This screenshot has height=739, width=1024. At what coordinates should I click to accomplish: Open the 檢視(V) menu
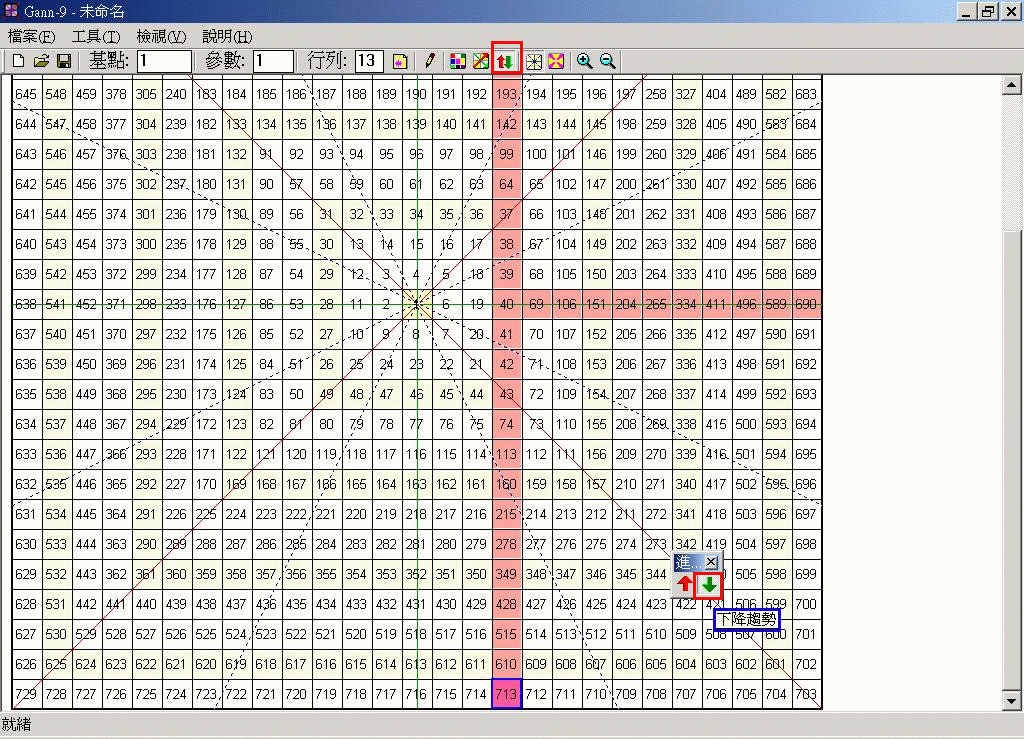[161, 37]
